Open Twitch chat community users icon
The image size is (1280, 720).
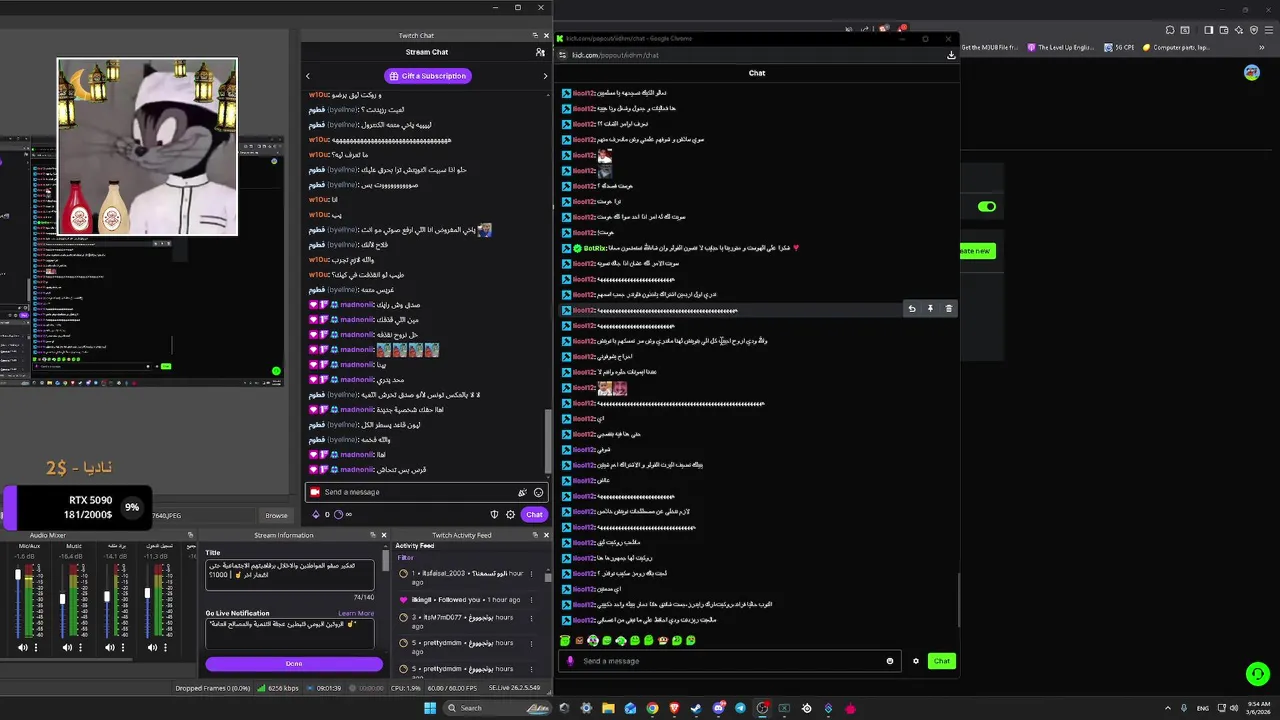540,52
